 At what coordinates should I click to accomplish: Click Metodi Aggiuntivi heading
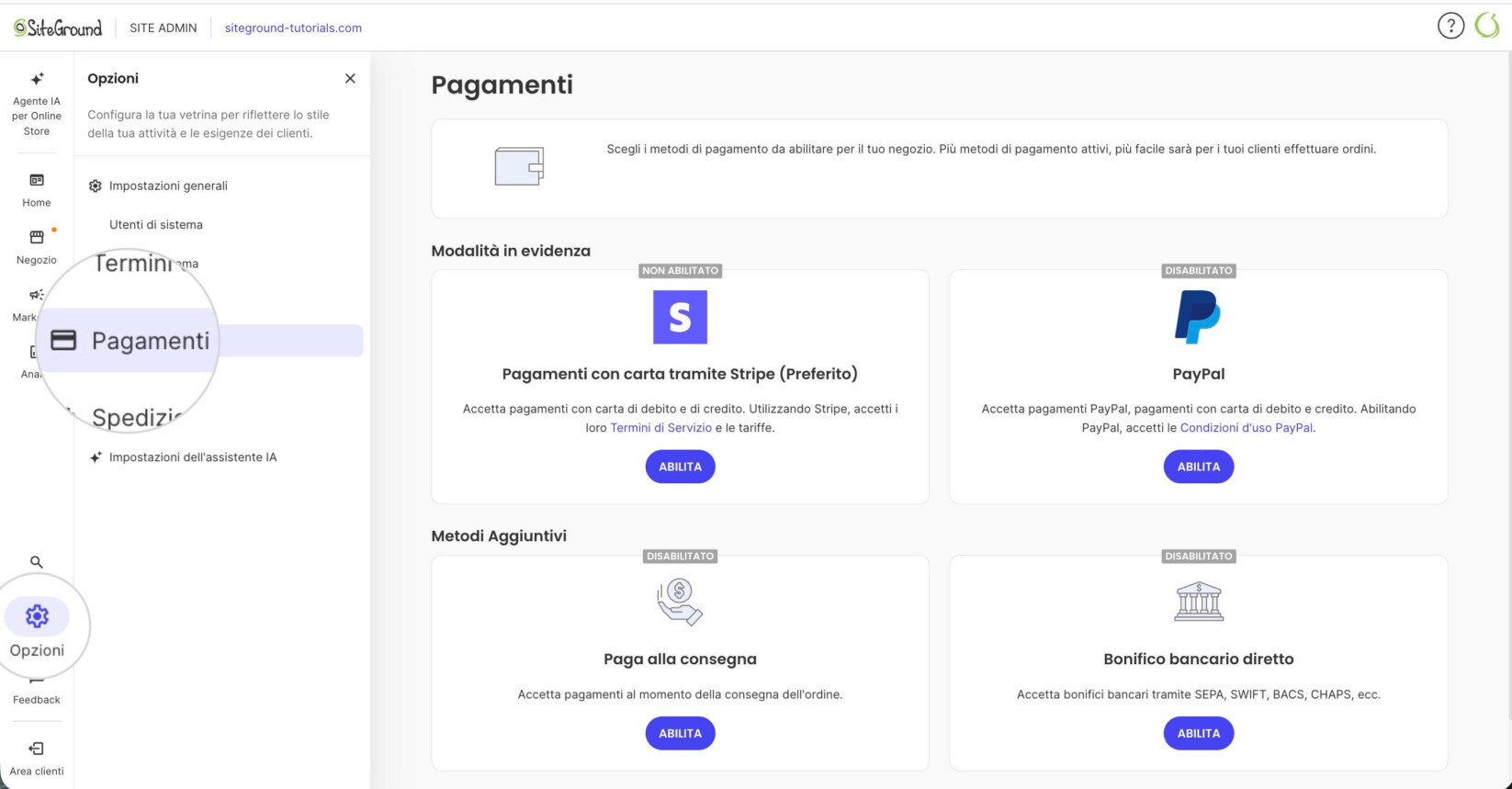pyautogui.click(x=499, y=535)
